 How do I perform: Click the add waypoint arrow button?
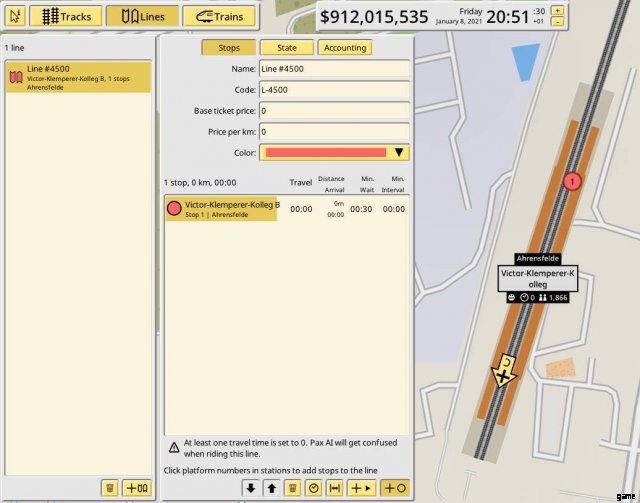[360, 488]
